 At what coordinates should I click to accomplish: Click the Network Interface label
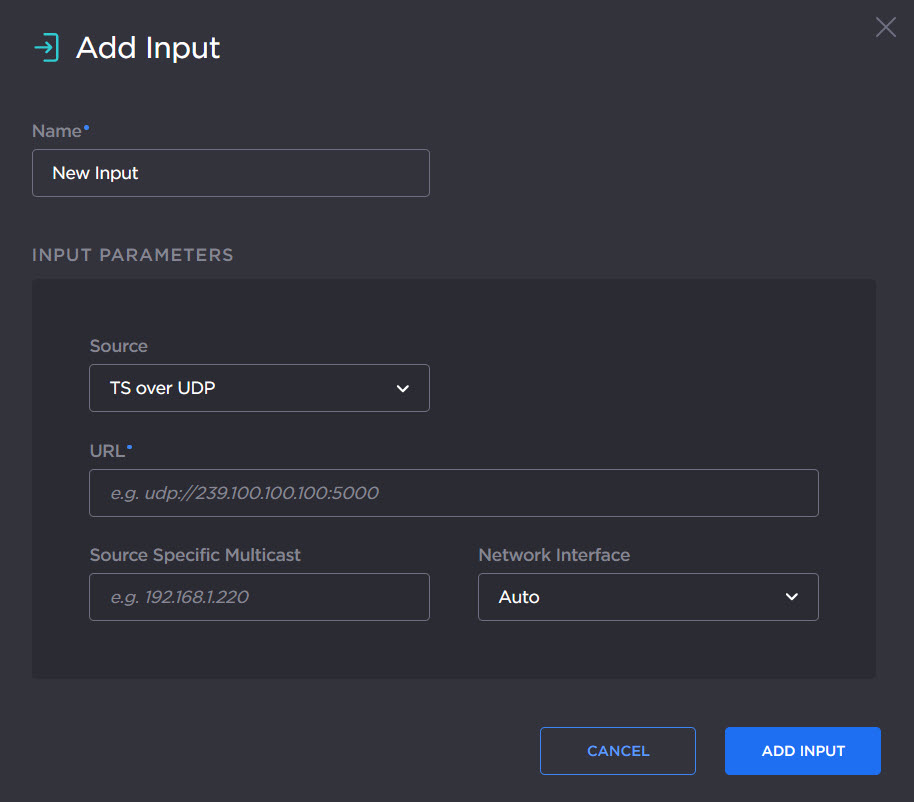pos(553,554)
